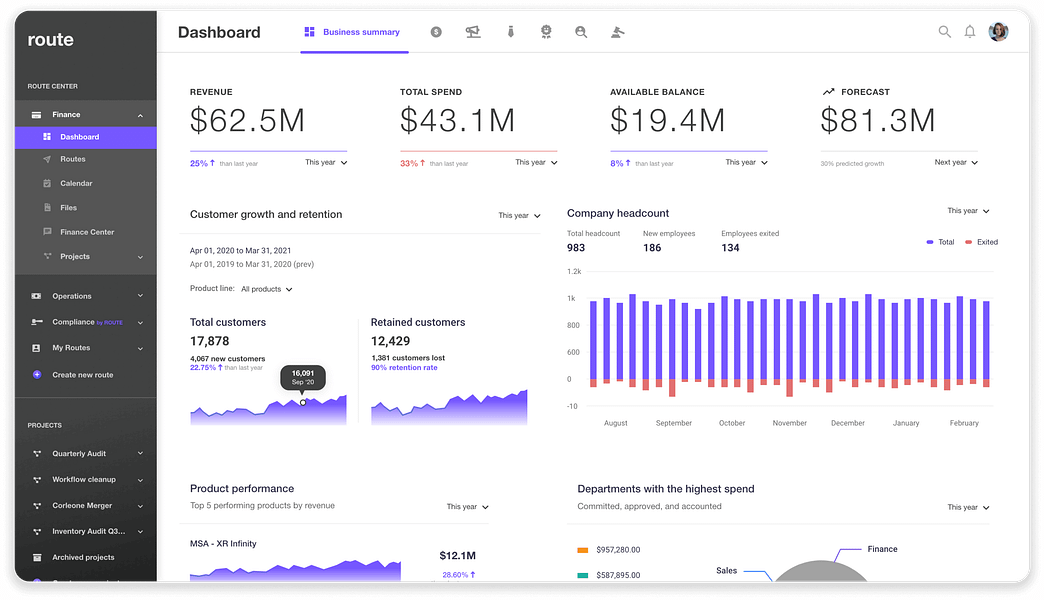
Task: Click the Inventory Audit Q3 project icon
Action: tap(37, 531)
